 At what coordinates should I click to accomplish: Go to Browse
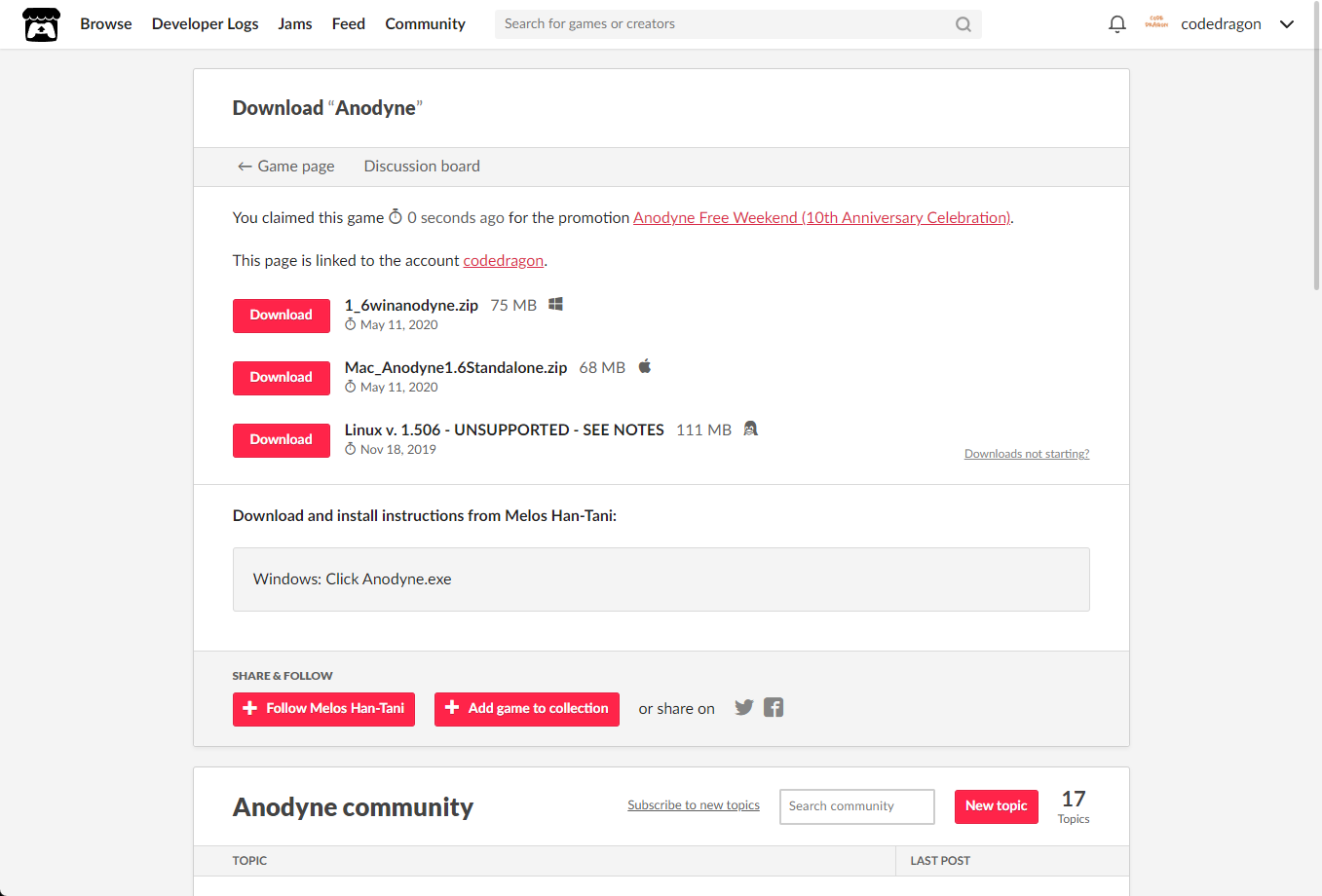(x=106, y=24)
